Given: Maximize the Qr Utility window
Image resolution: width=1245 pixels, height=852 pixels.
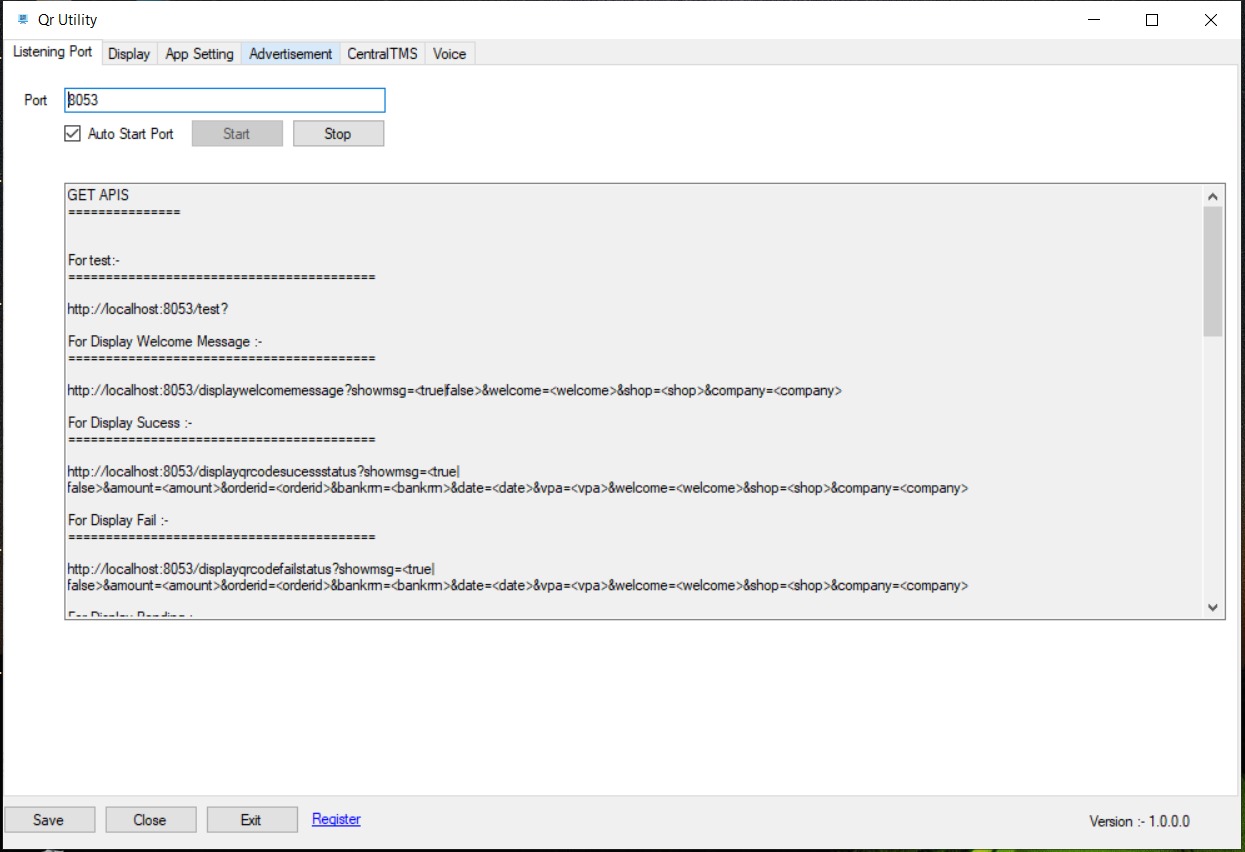Looking at the screenshot, I should pos(1152,20).
